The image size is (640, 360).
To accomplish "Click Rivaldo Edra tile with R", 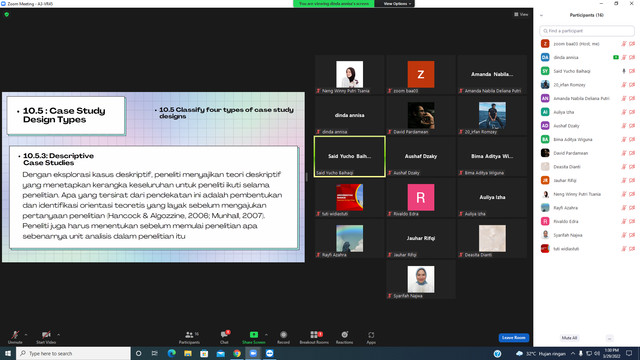I will pyautogui.click(x=421, y=198).
